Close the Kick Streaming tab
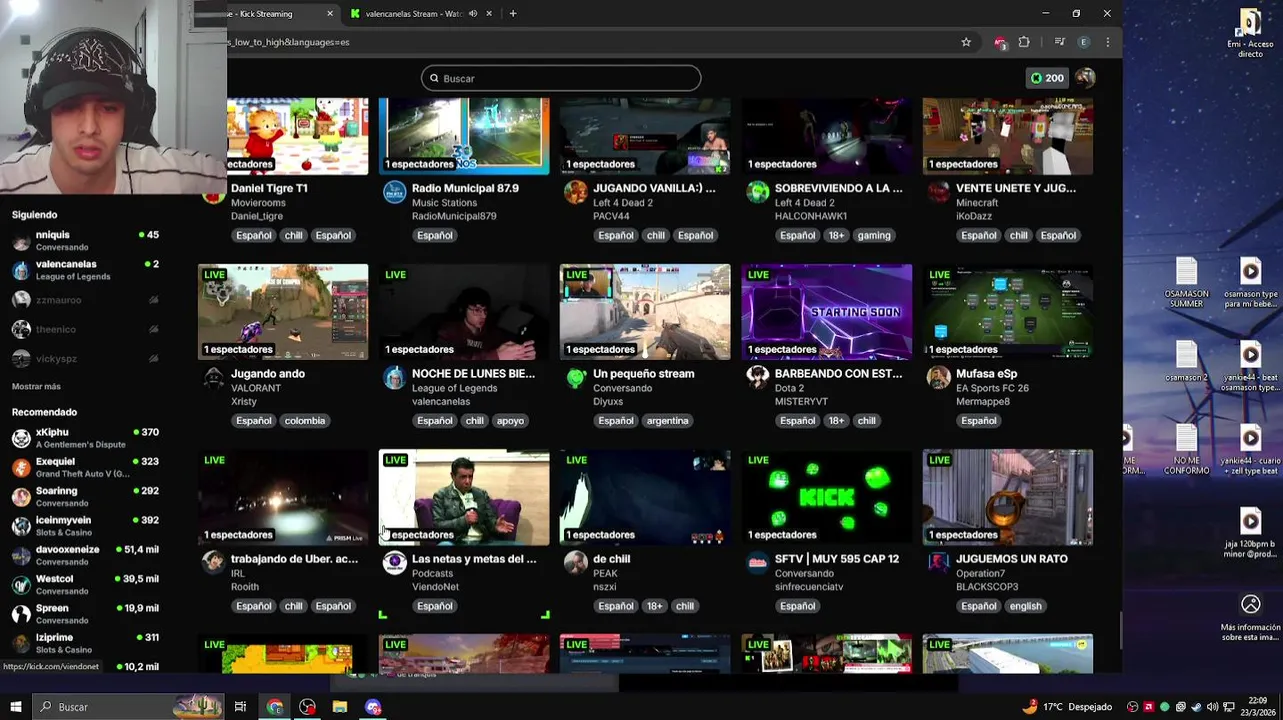Screen dimensions: 1283x720 (x=330, y=14)
